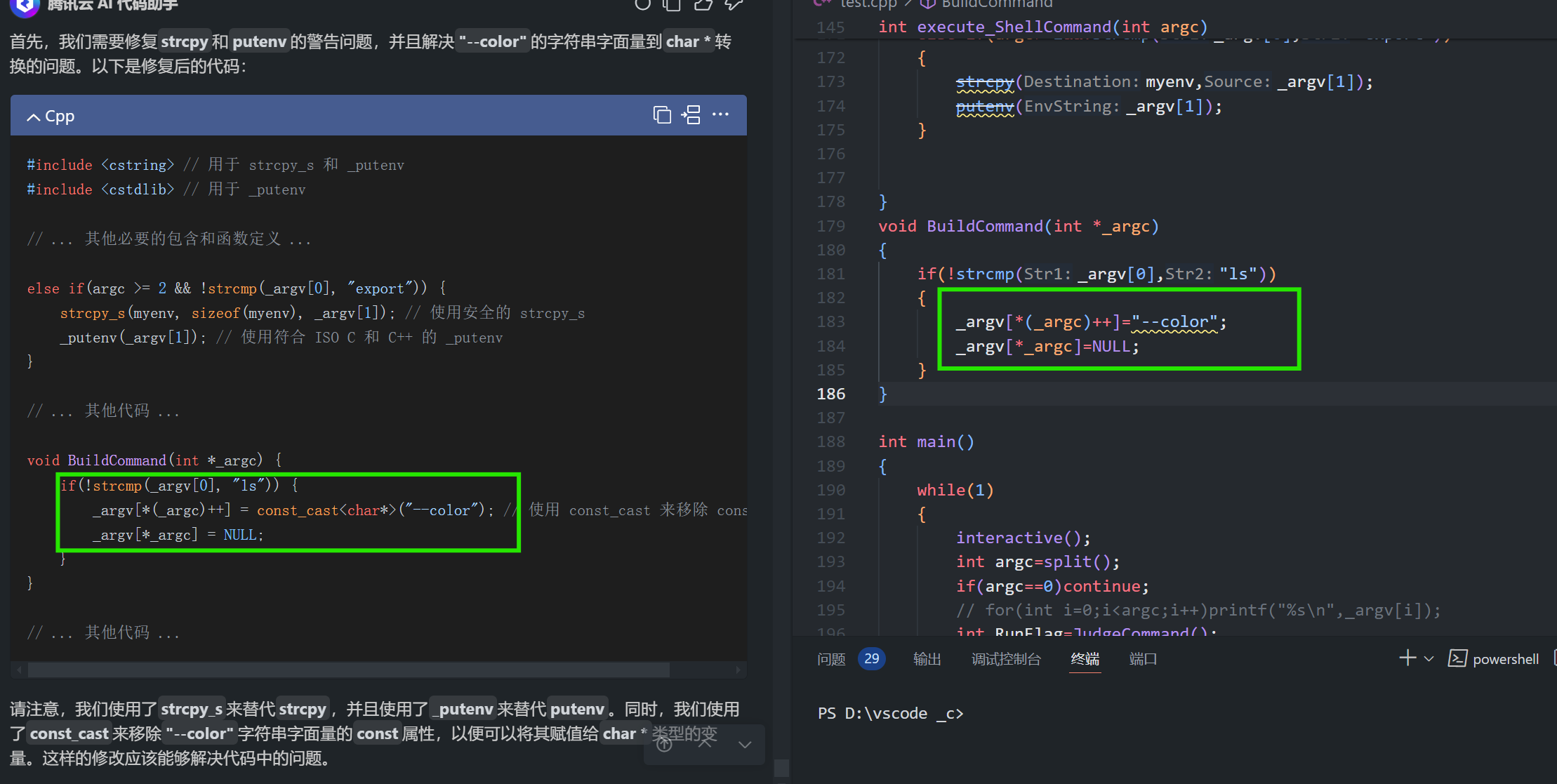Click the 29 problems count badge
The image size is (1557, 784).
click(x=871, y=659)
